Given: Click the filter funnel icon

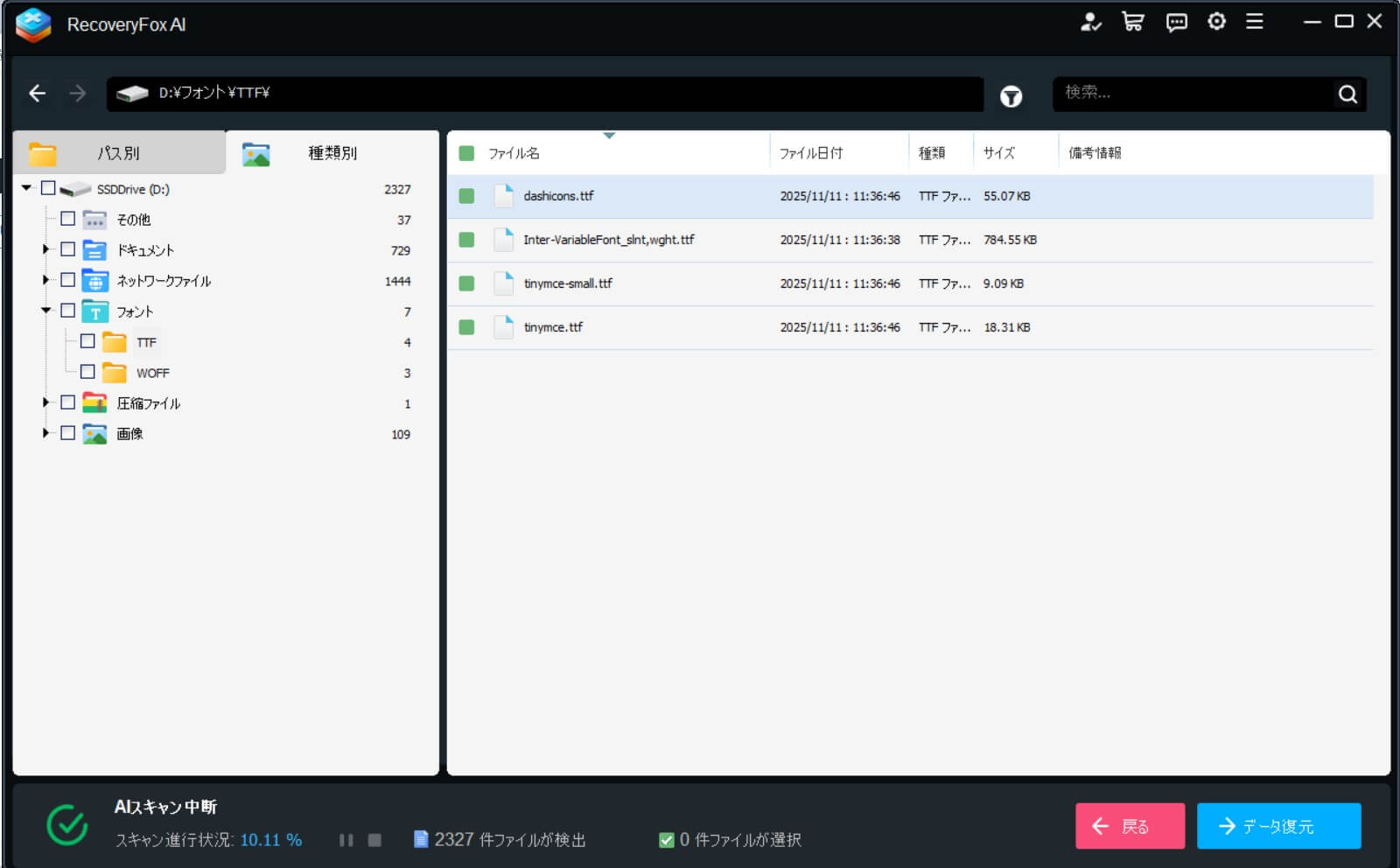Looking at the screenshot, I should coord(1011,96).
